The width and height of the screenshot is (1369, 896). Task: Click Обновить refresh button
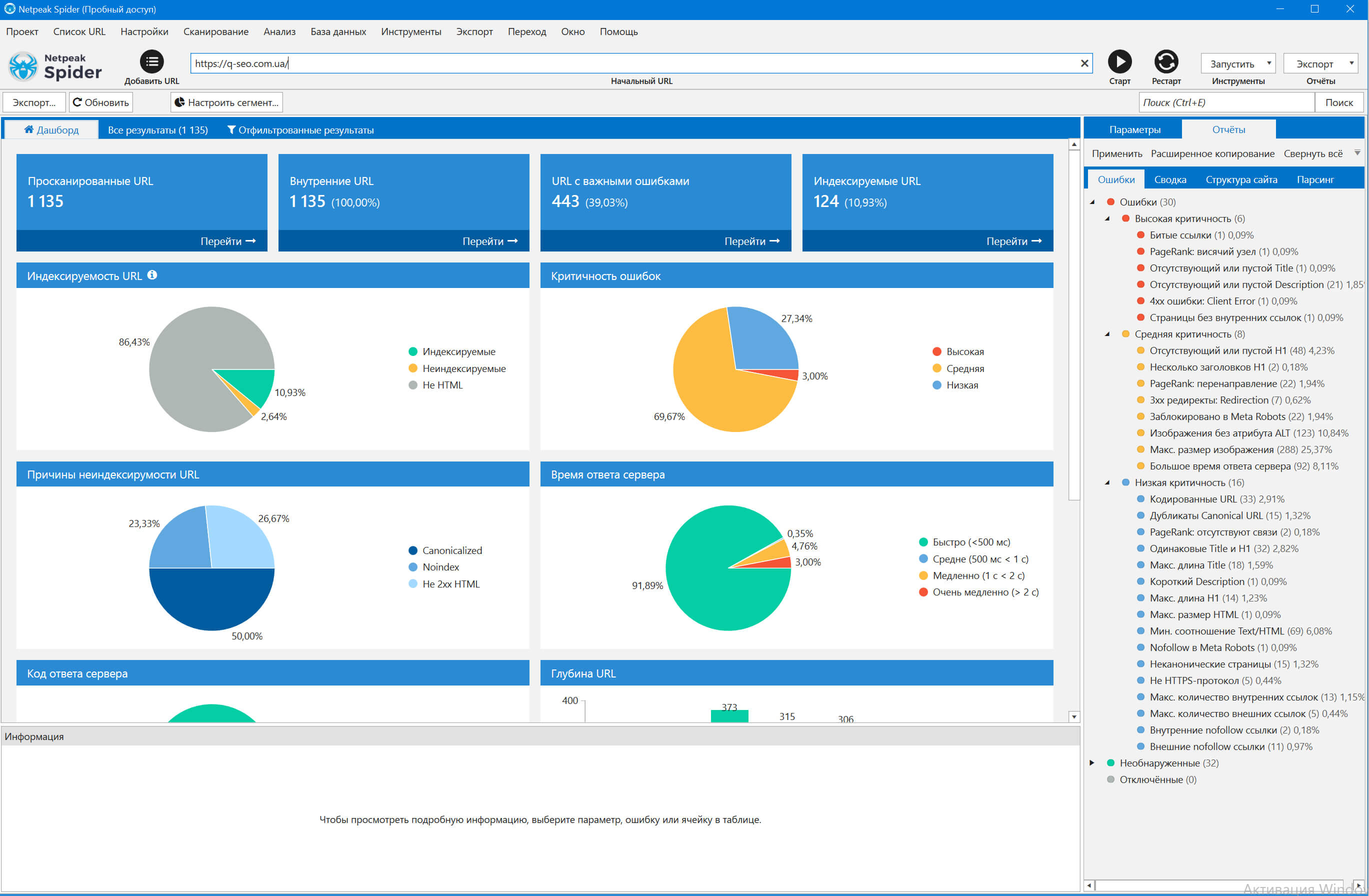pos(101,102)
